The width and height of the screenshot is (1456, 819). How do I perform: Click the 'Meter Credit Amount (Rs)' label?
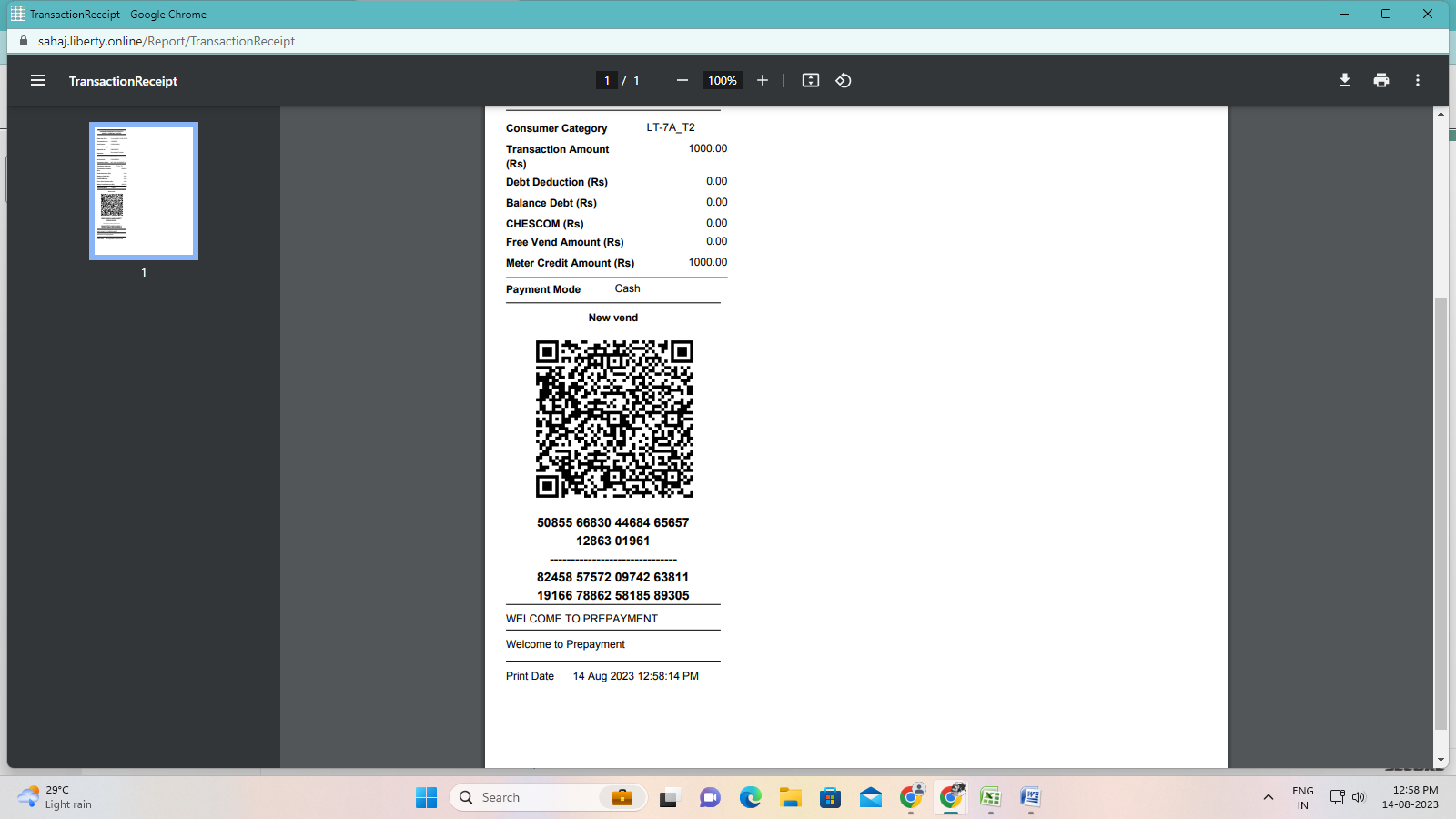571,263
